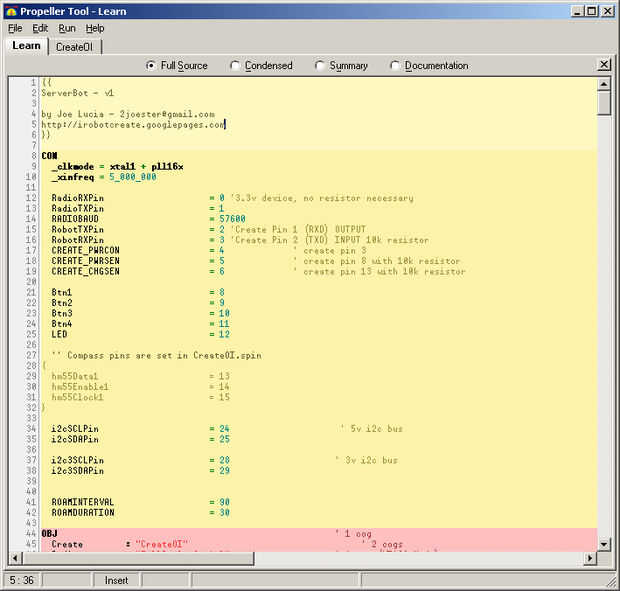Select the Learn tab

(26, 46)
